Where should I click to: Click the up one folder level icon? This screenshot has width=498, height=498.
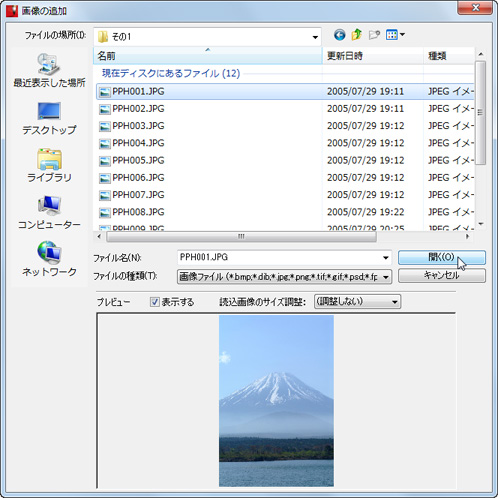pos(356,35)
